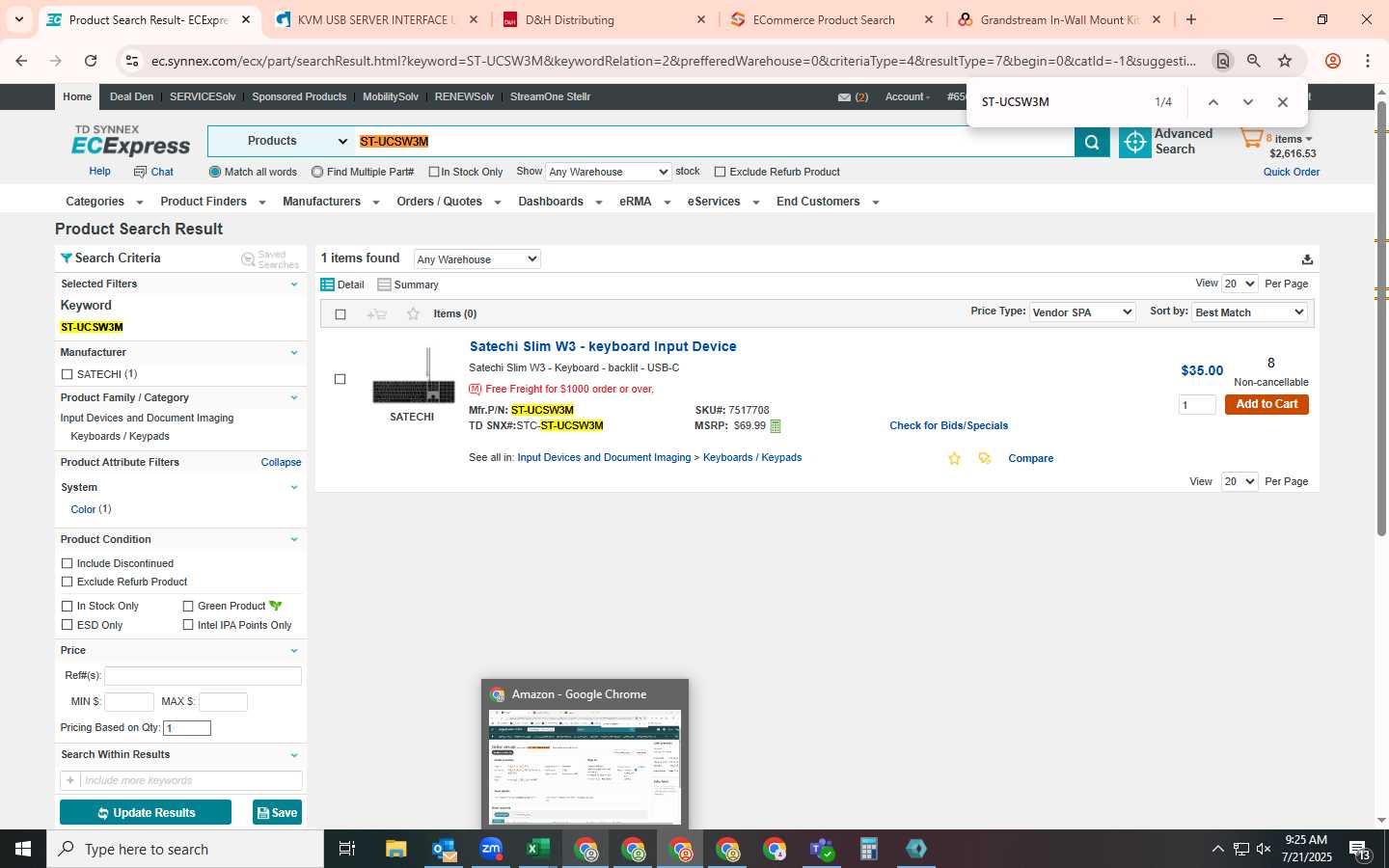Open the Categories menu

click(x=103, y=202)
